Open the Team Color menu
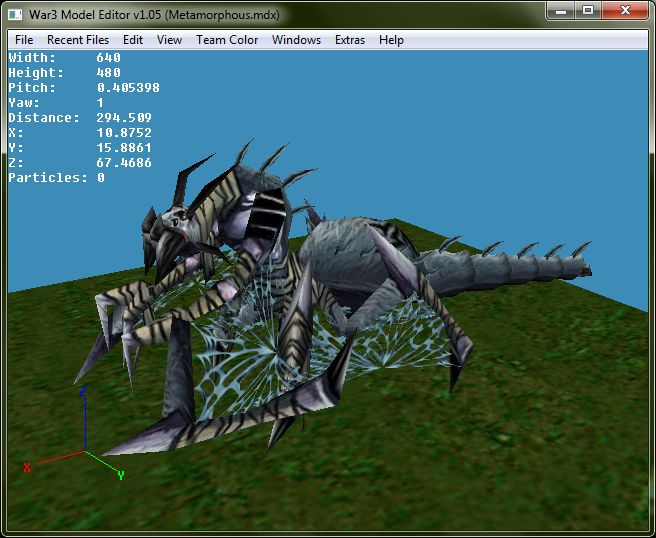 (227, 40)
